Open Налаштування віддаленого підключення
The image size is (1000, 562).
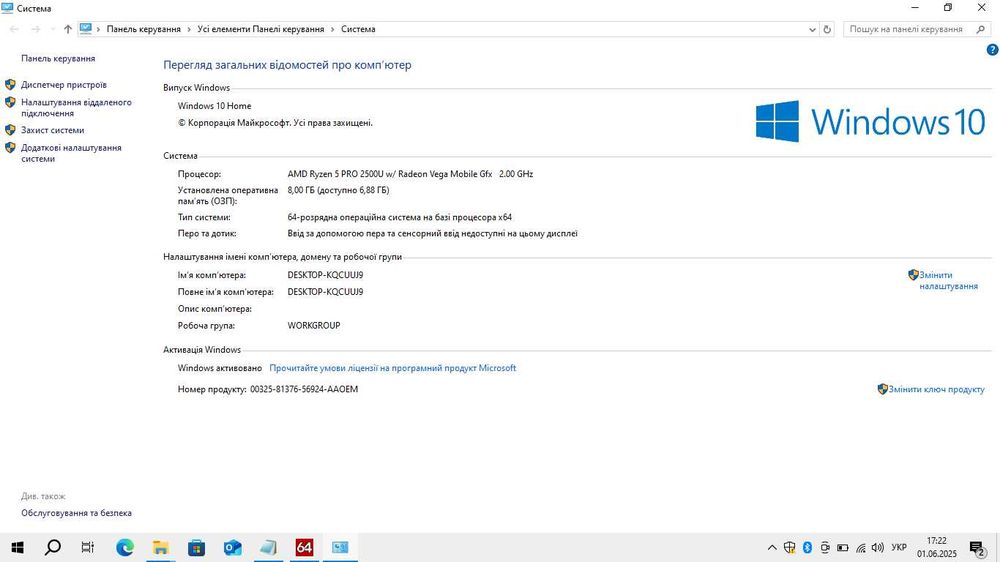click(76, 108)
